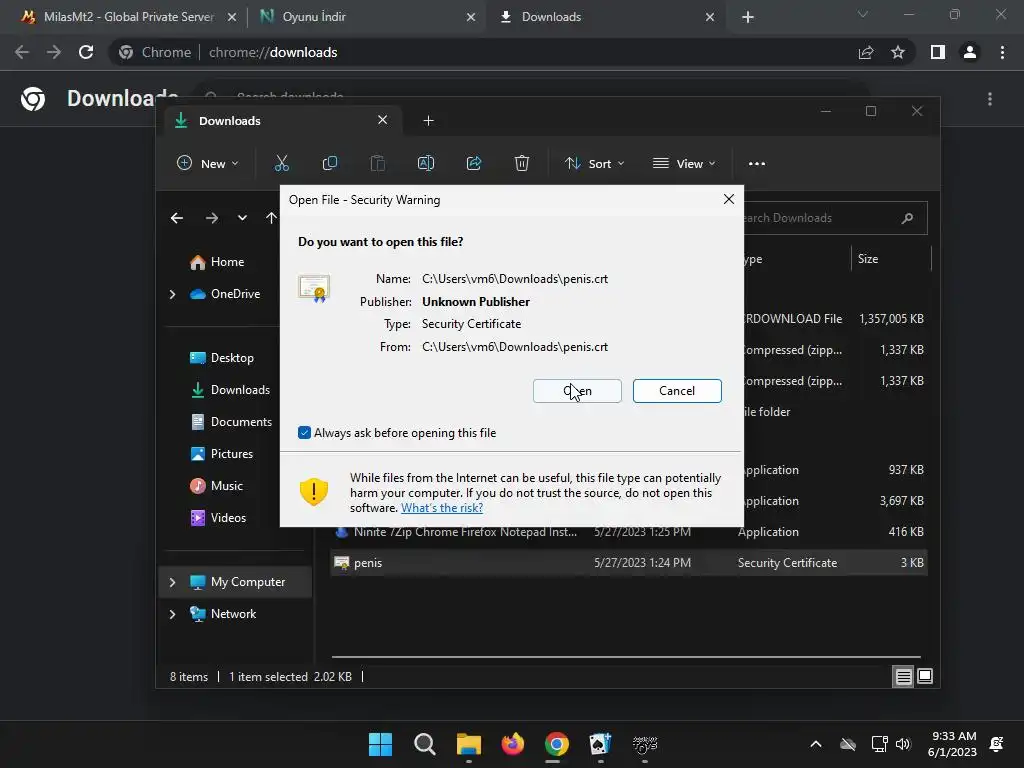This screenshot has height=768, width=1024.
Task: Open Windows taskbar Search
Action: tap(424, 744)
